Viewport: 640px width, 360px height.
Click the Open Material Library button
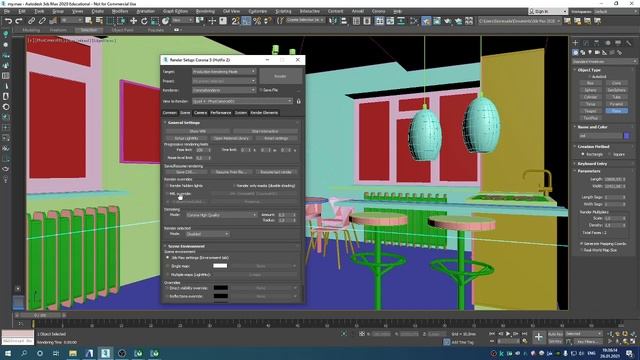[231, 138]
